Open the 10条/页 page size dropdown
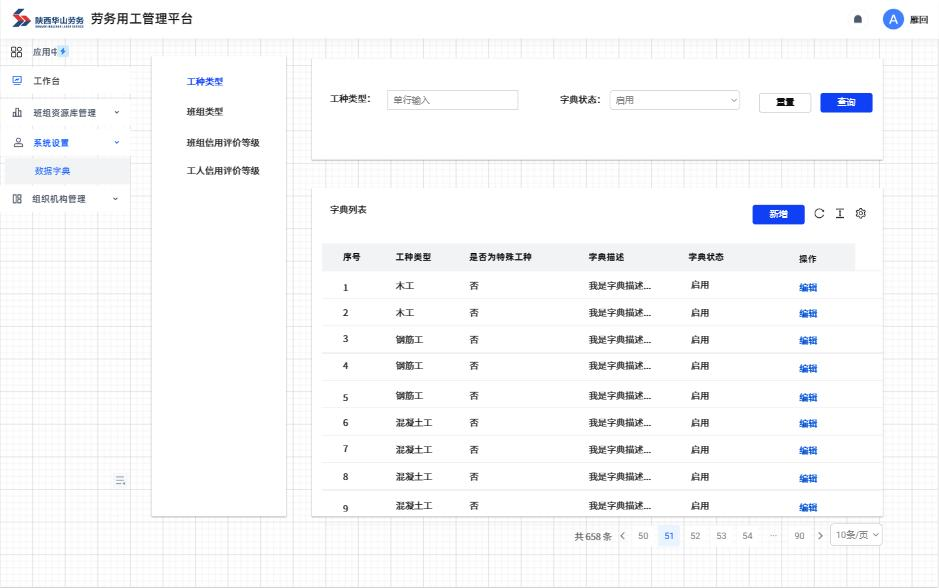Viewport: 939px width, 588px height. [x=857, y=535]
